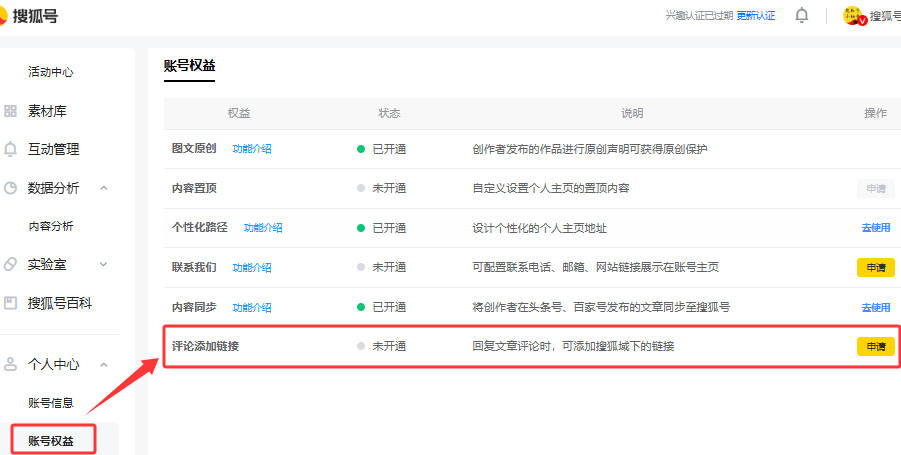Click the 图文原创 row title
The image size is (901, 455).
click(194, 149)
